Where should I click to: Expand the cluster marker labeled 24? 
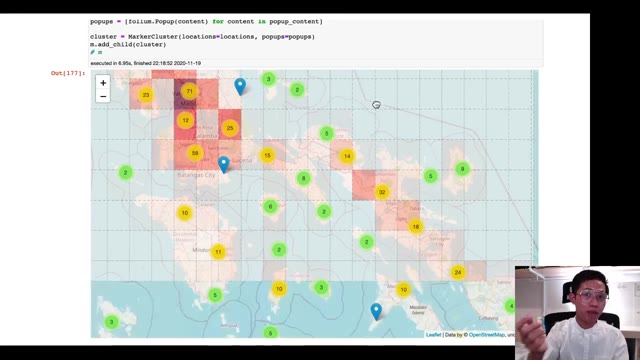(x=458, y=272)
